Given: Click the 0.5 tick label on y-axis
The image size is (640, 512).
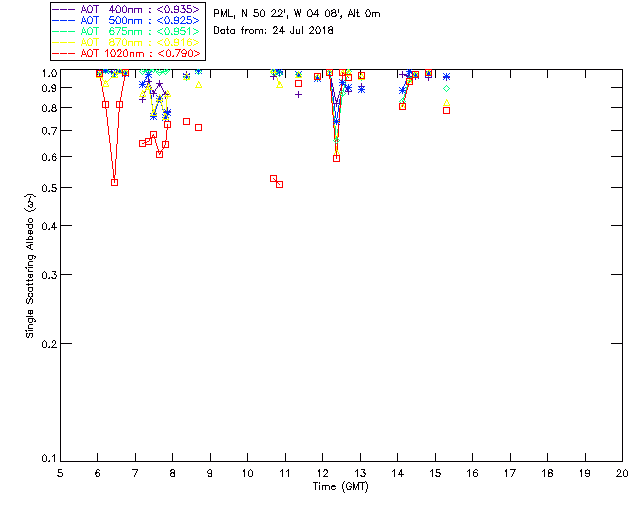Looking at the screenshot, I should point(49,188).
